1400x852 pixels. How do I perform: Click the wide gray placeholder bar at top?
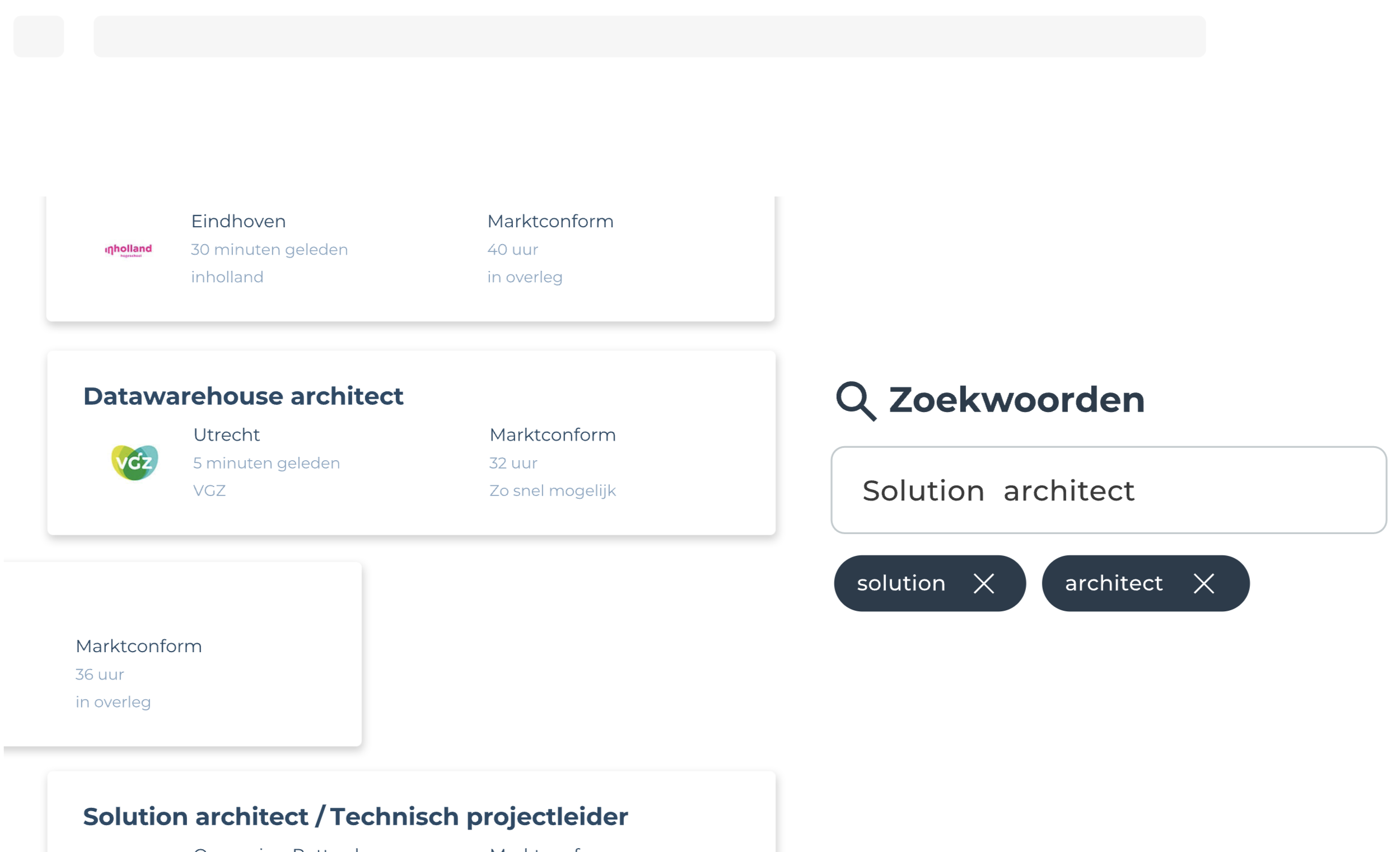650,36
